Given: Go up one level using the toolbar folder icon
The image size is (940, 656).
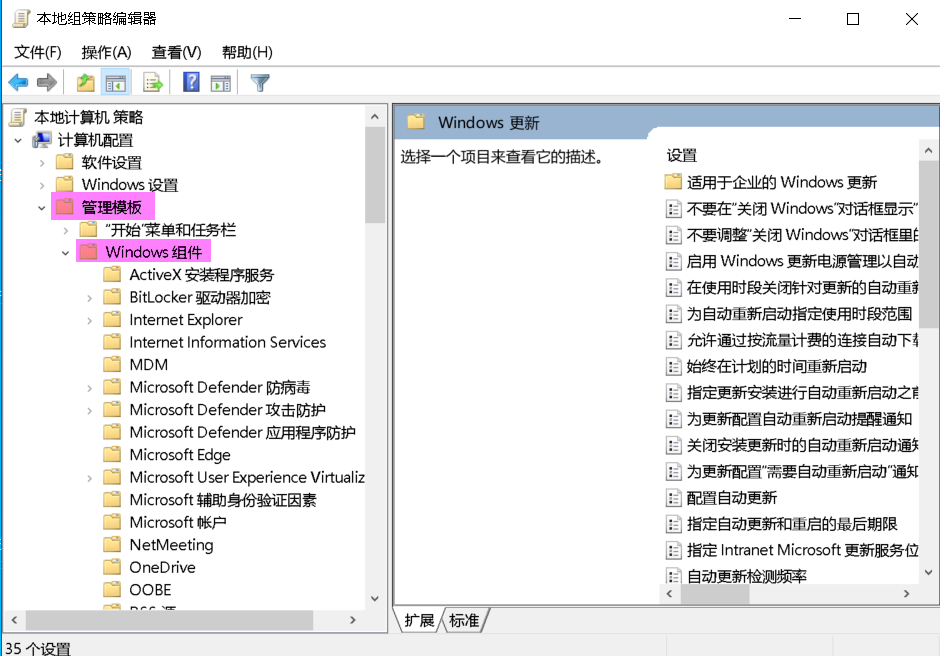Looking at the screenshot, I should pos(86,82).
